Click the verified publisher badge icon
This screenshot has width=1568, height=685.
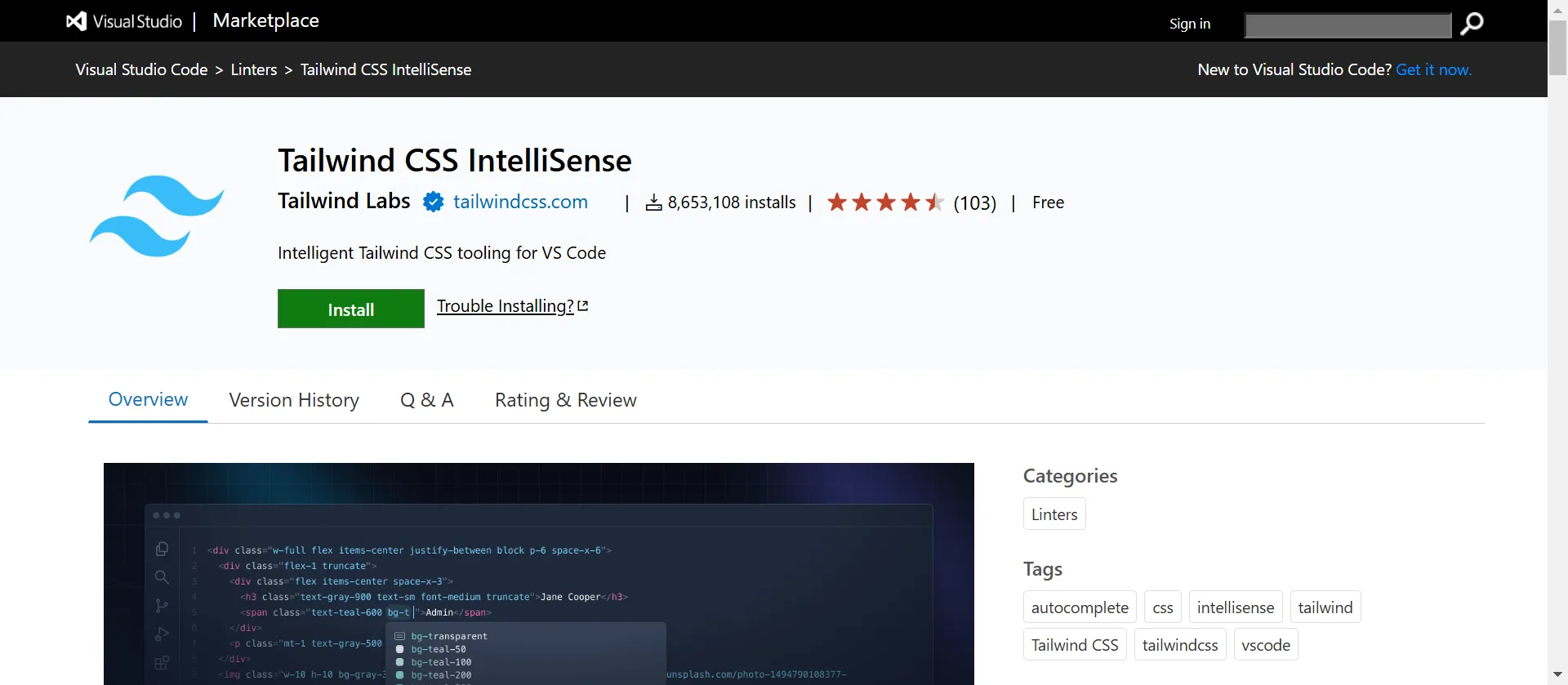(433, 202)
